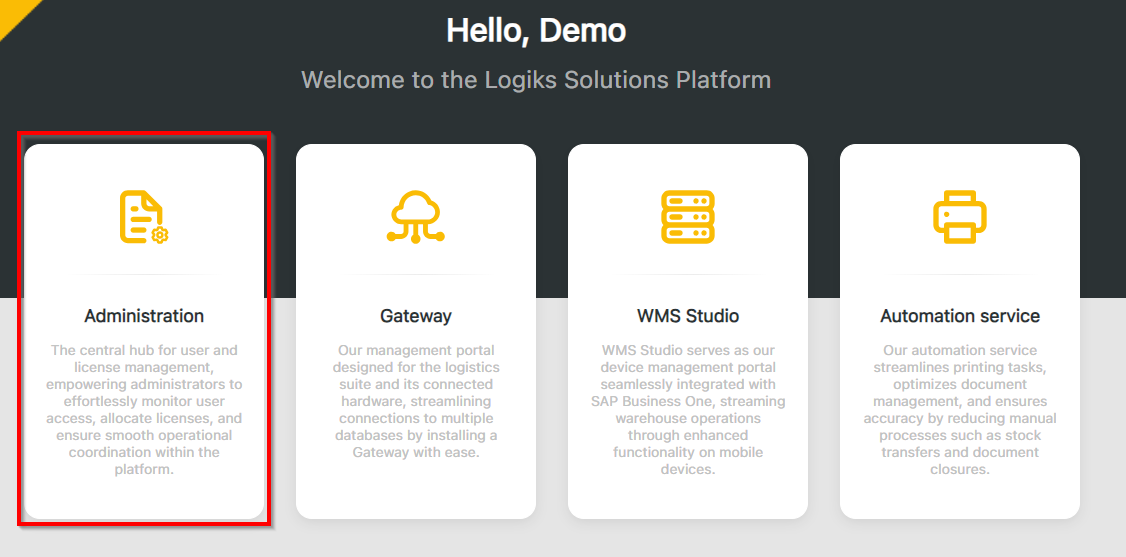Click the divider line in the Administration card
The height and width of the screenshot is (557, 1126).
[144, 274]
